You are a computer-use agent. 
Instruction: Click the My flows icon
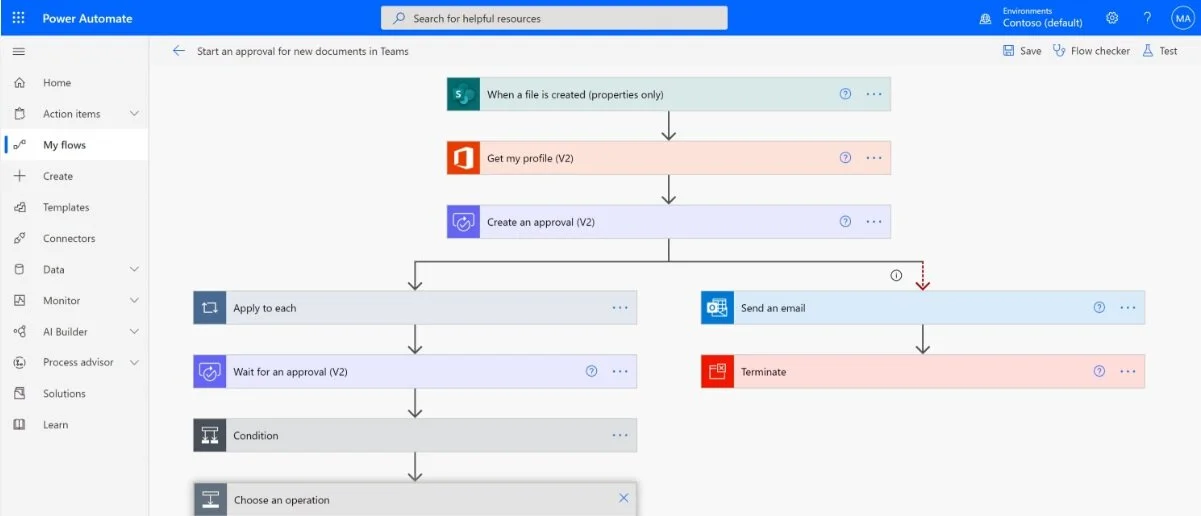[19, 145]
